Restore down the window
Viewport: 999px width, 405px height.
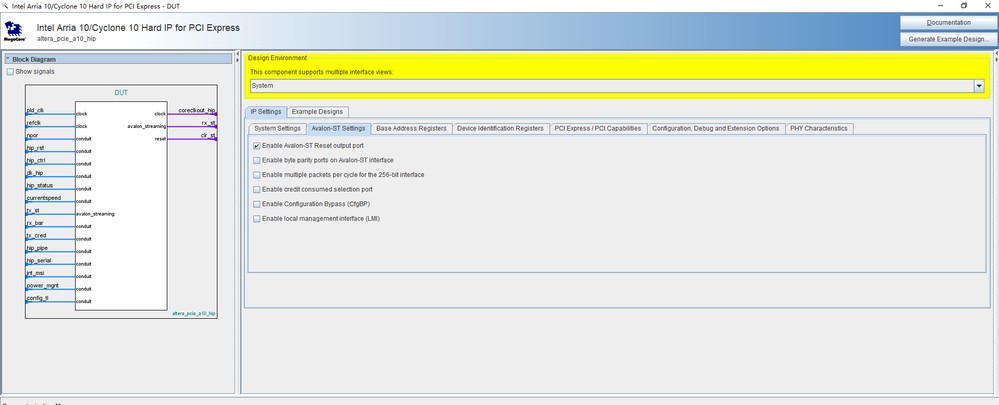(964, 5)
